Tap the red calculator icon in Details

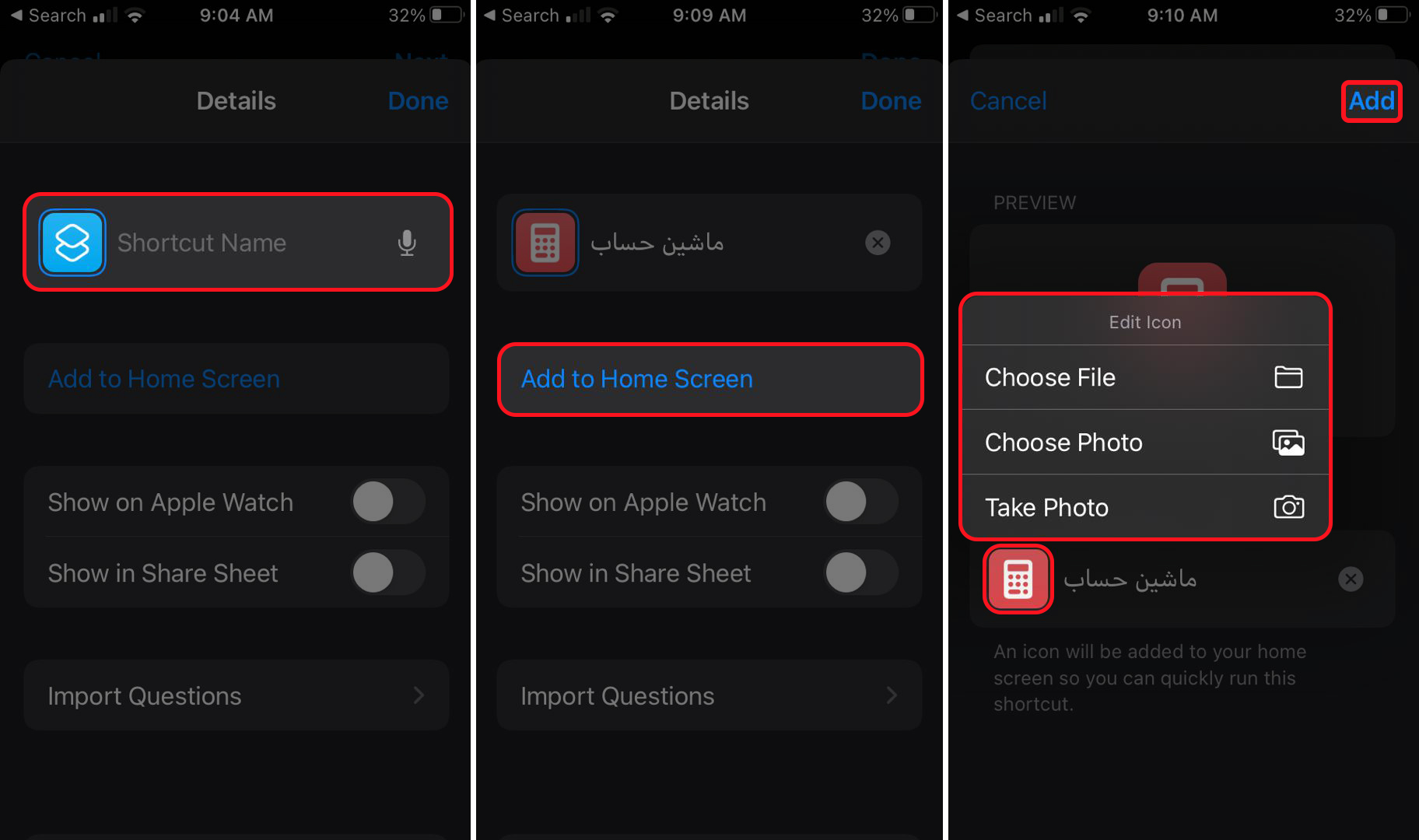pos(545,243)
